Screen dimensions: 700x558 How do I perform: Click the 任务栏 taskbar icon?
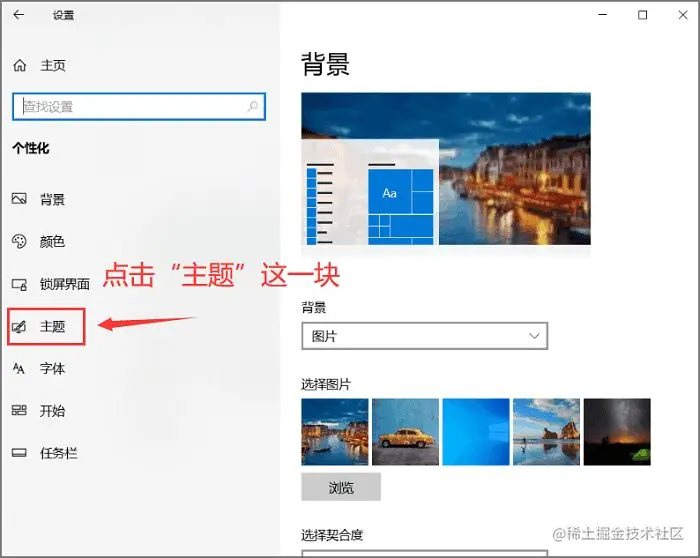point(19,453)
